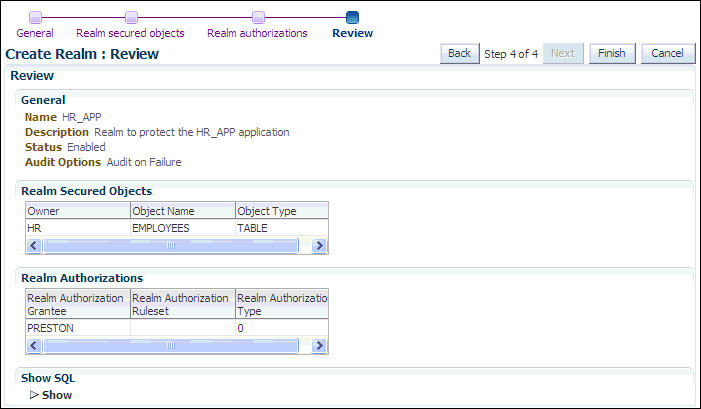Click the Realm secured objects step icon
Image resolution: width=701 pixels, height=409 pixels.
130,17
